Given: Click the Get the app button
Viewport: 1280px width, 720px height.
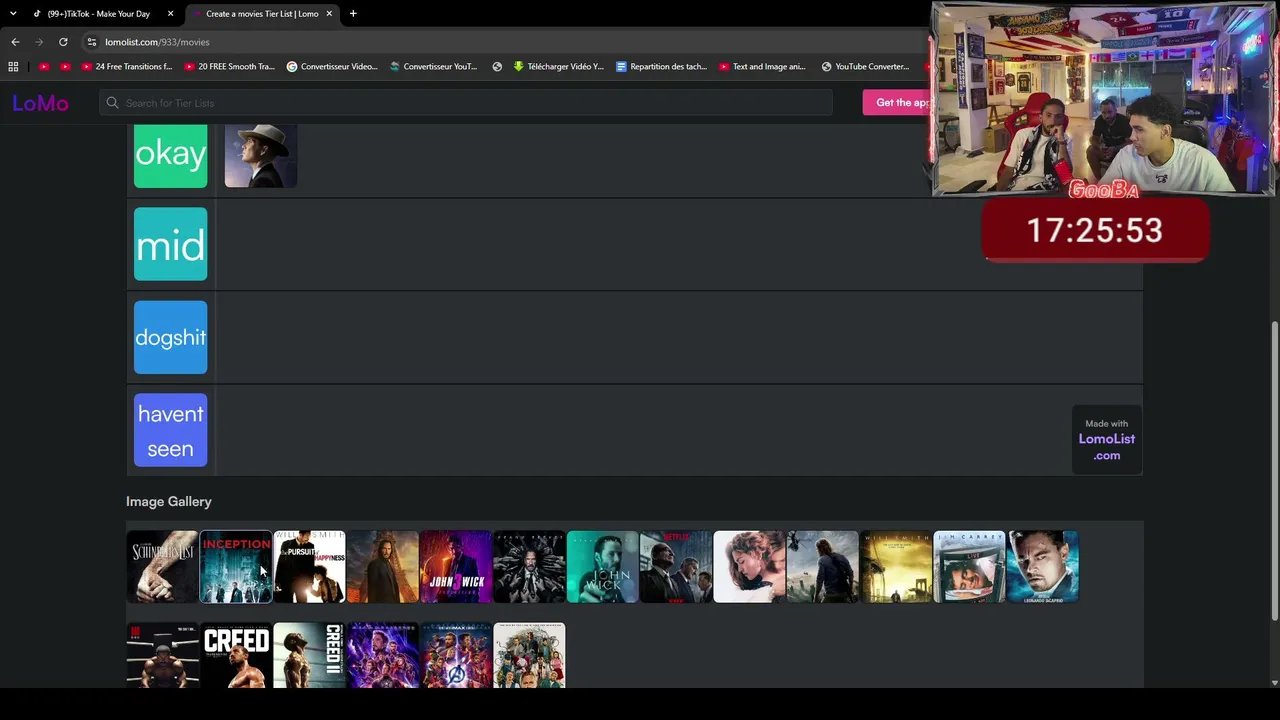Looking at the screenshot, I should tap(899, 103).
